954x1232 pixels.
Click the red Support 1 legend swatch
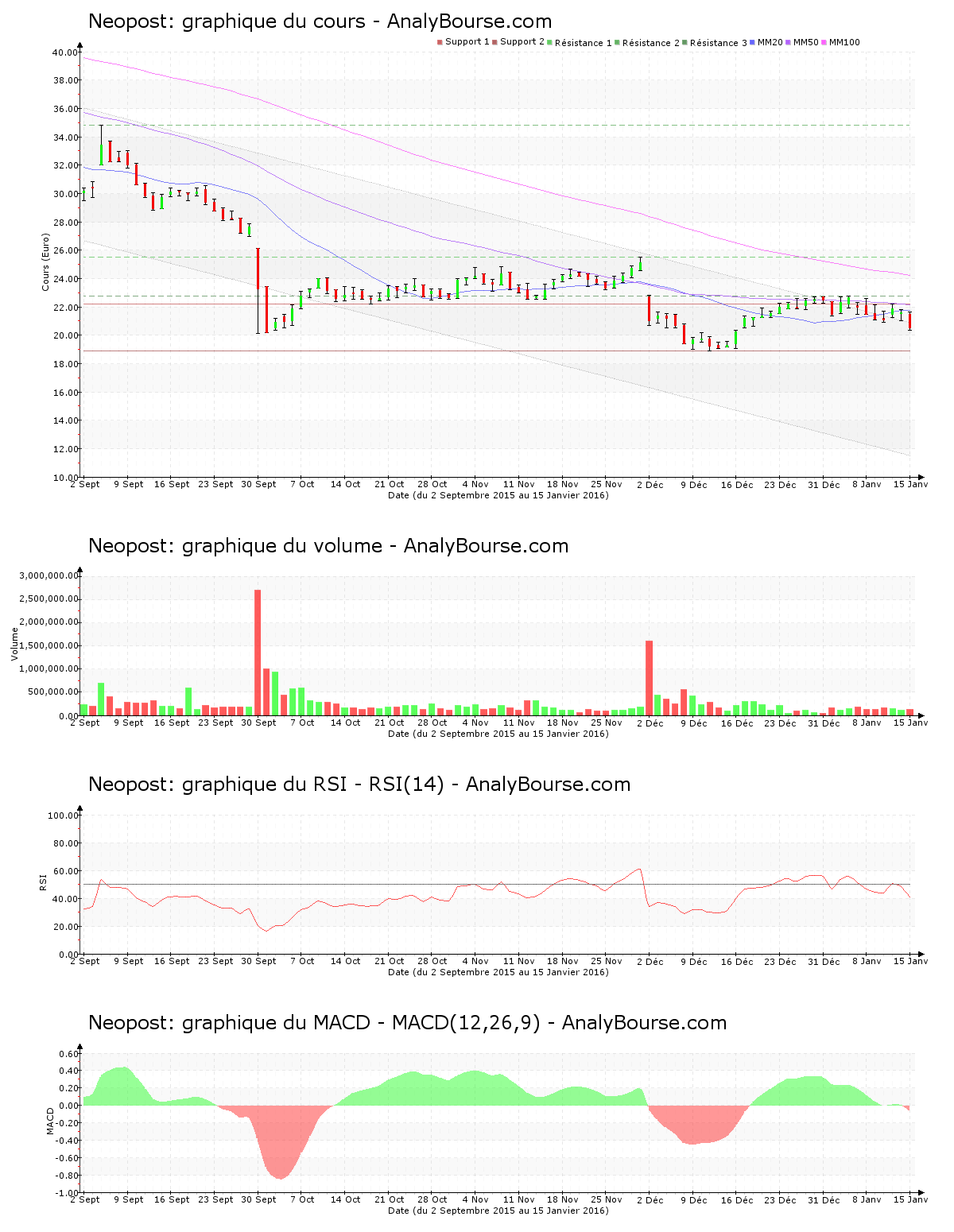tap(440, 42)
